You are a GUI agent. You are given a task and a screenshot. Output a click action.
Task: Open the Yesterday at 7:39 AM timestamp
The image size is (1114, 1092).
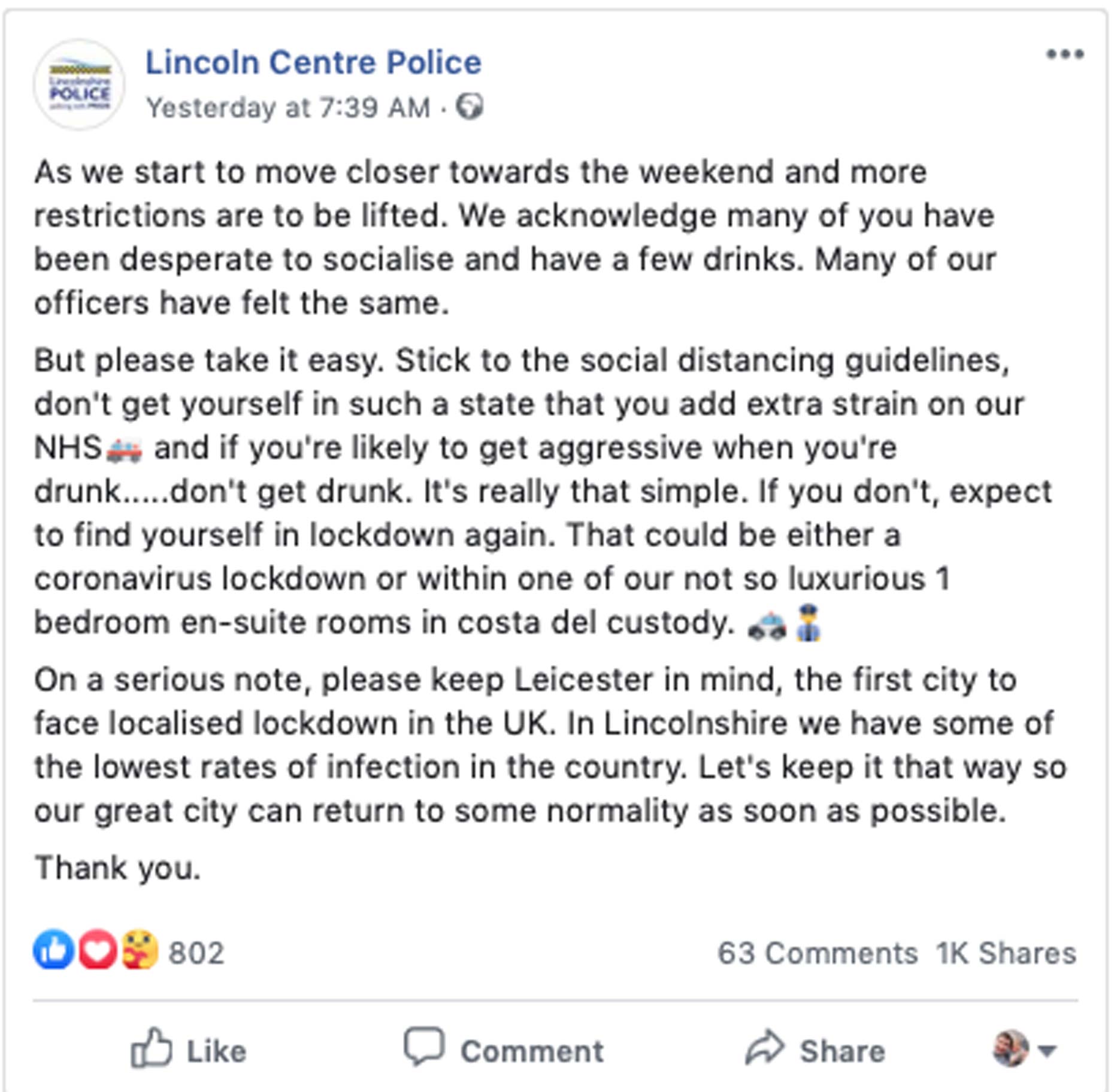pyautogui.click(x=288, y=108)
